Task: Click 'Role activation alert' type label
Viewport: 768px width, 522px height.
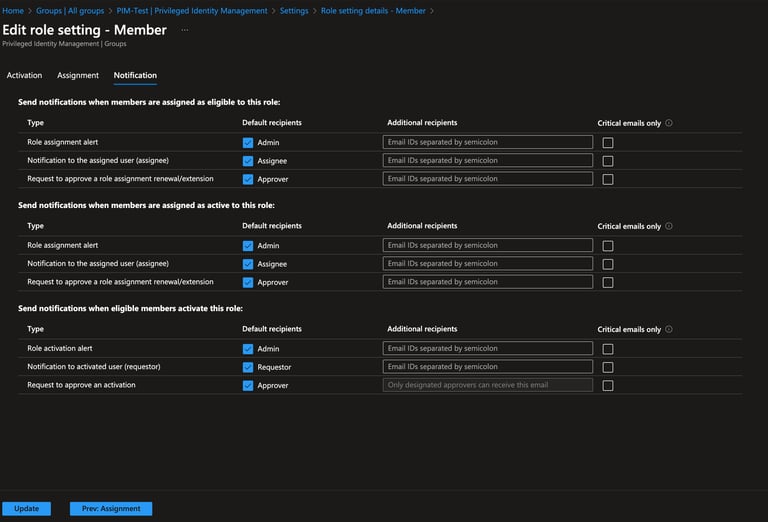Action: coord(60,348)
